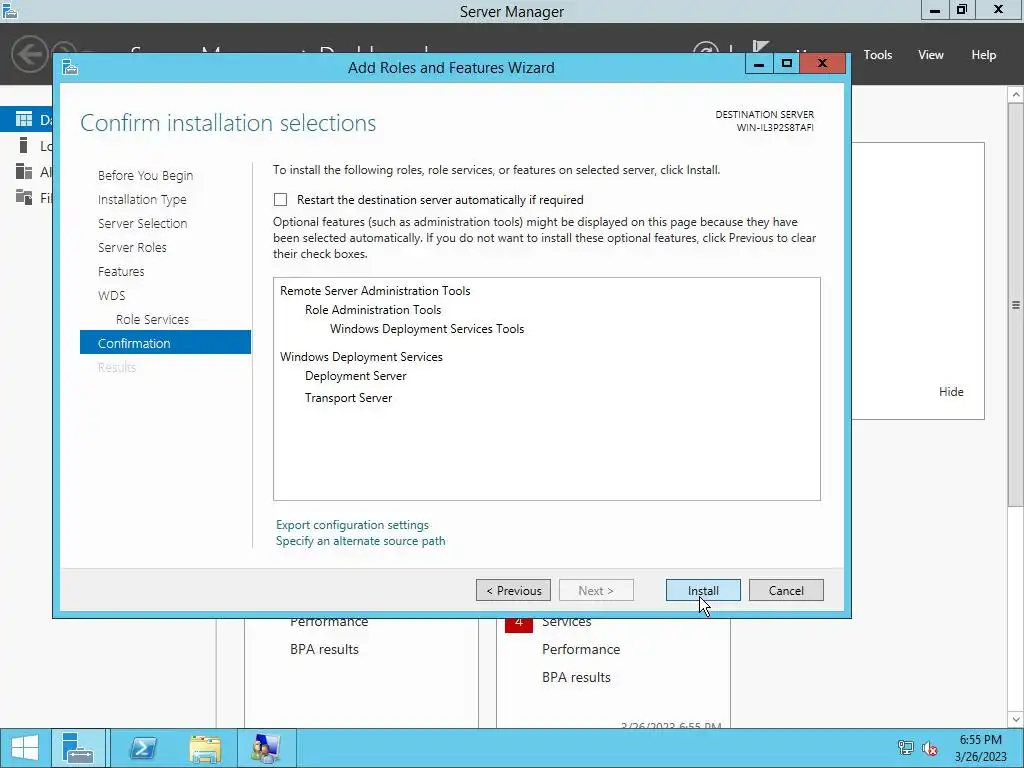
Task: Click the notifications flag icon
Action: (760, 47)
